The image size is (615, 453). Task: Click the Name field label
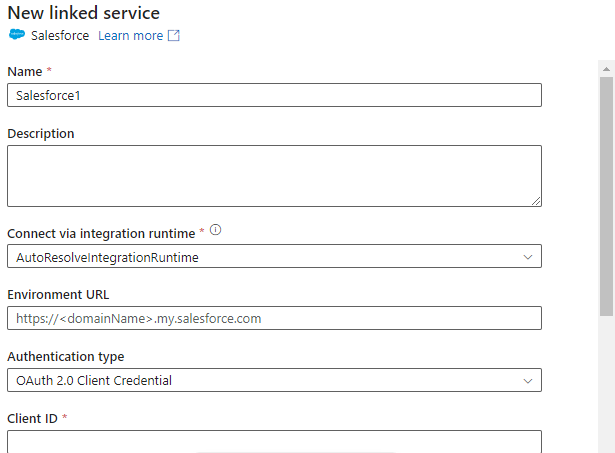pyautogui.click(x=25, y=72)
